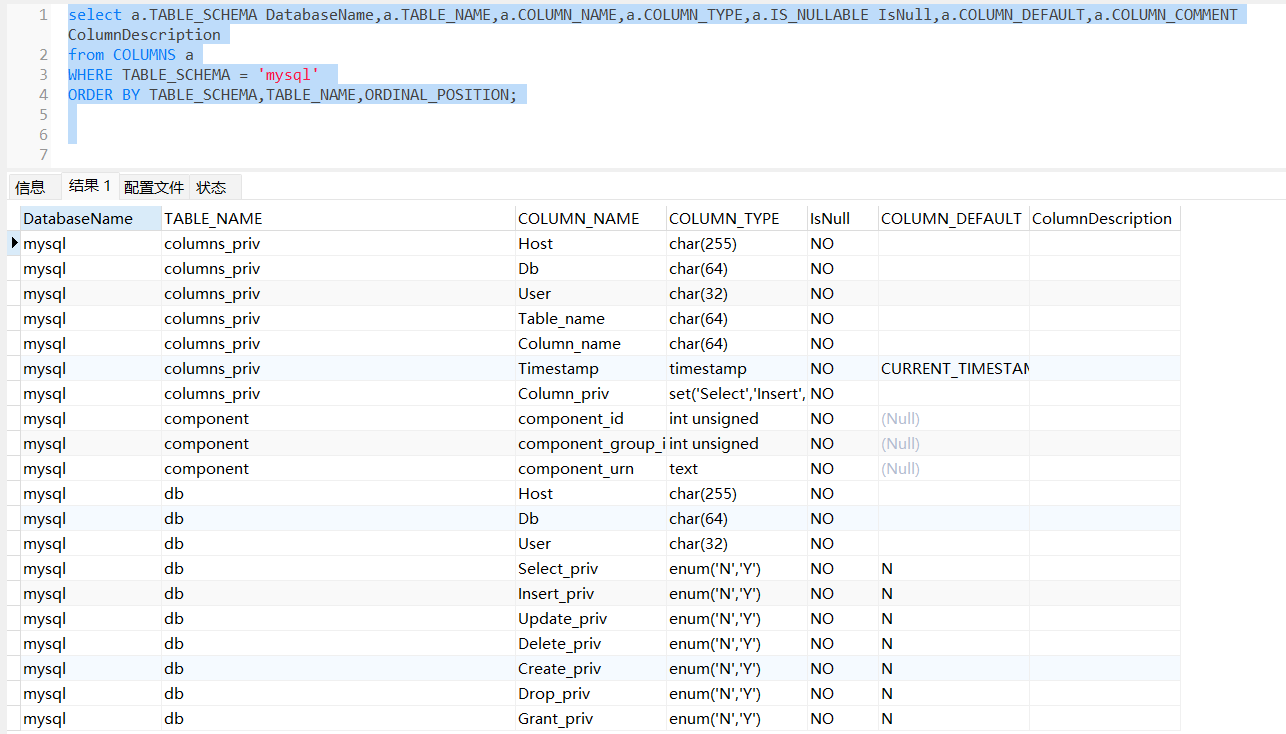The width and height of the screenshot is (1286, 734).
Task: Click the COLUMN_TYPE column header
Action: pyautogui.click(x=737, y=218)
